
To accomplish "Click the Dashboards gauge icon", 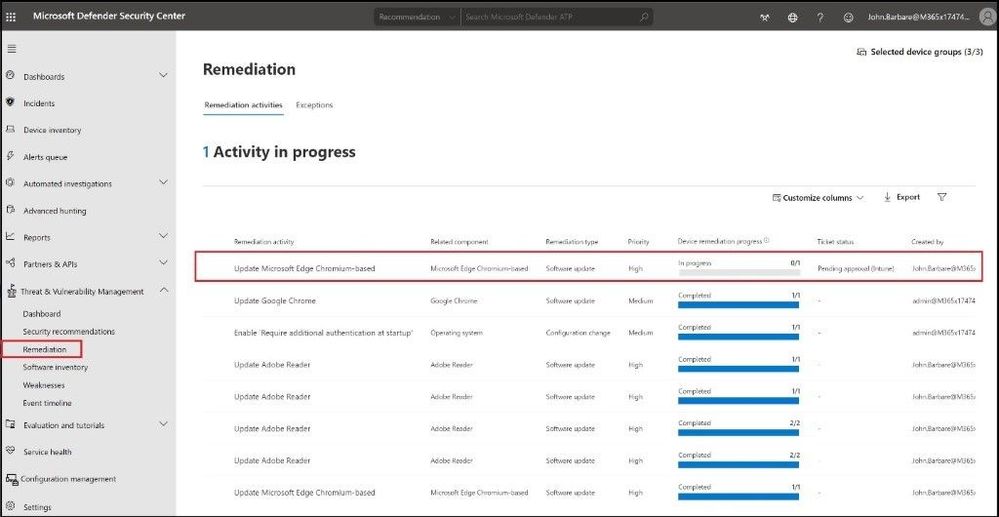I will click(x=10, y=75).
